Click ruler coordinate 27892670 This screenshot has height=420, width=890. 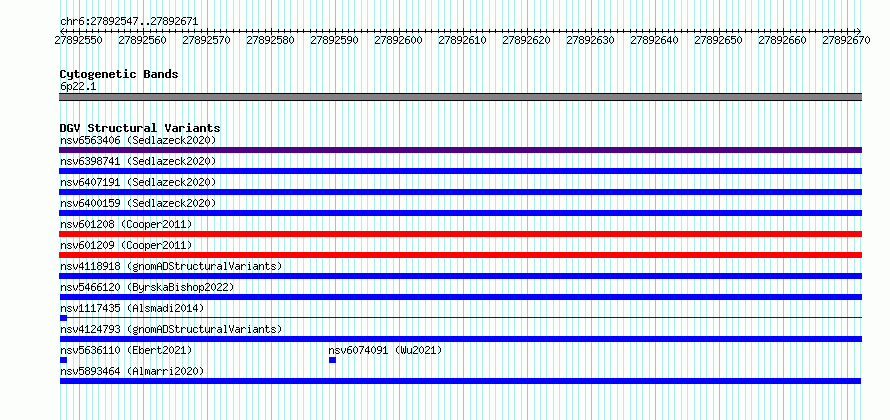pyautogui.click(x=846, y=40)
